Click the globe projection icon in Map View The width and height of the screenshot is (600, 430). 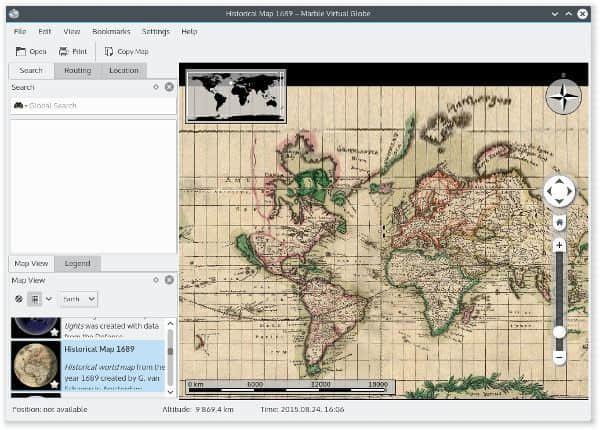18,299
